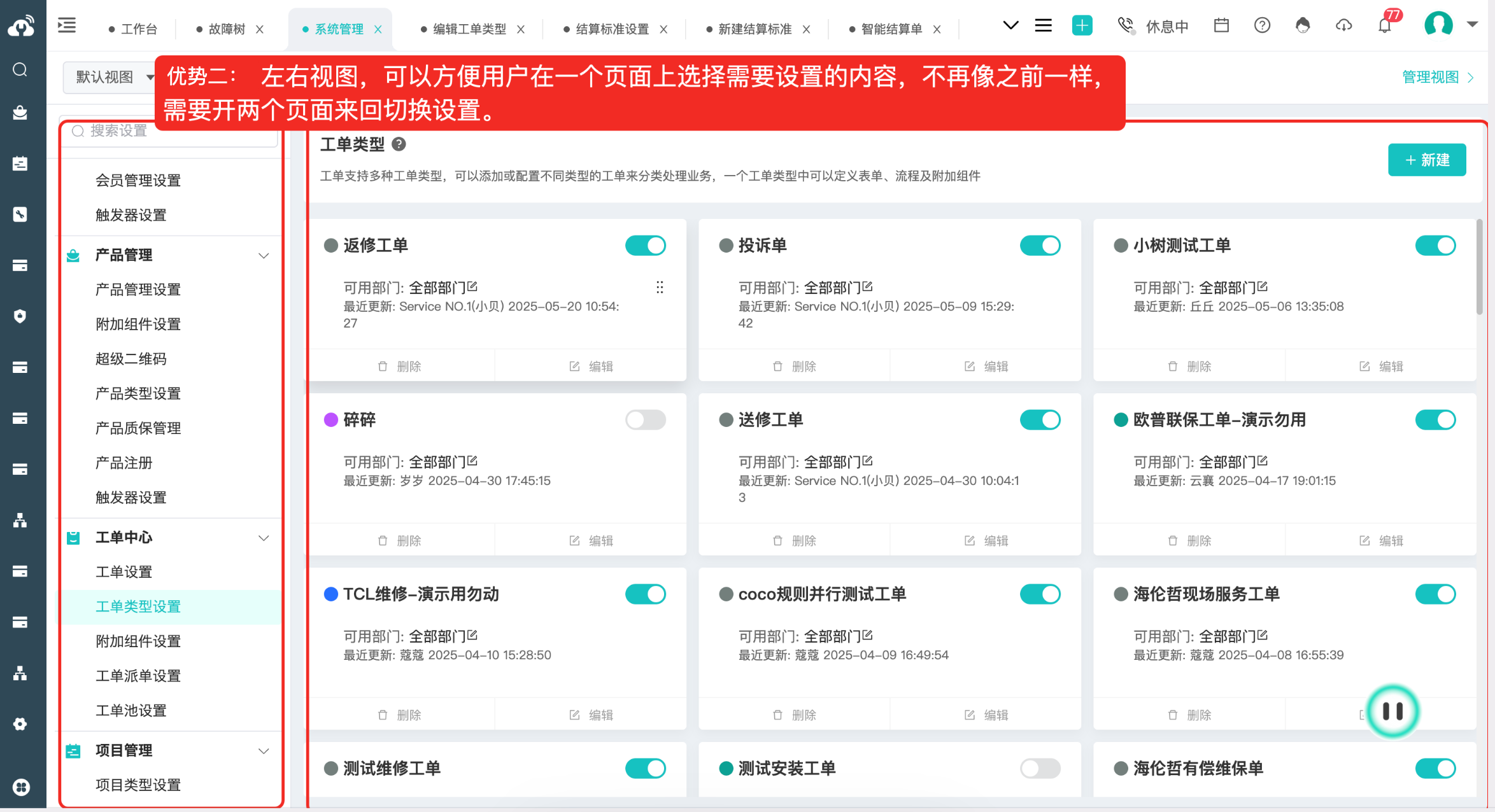Edit department icon on 返修工单 card
The image size is (1495, 812).
coord(472,286)
